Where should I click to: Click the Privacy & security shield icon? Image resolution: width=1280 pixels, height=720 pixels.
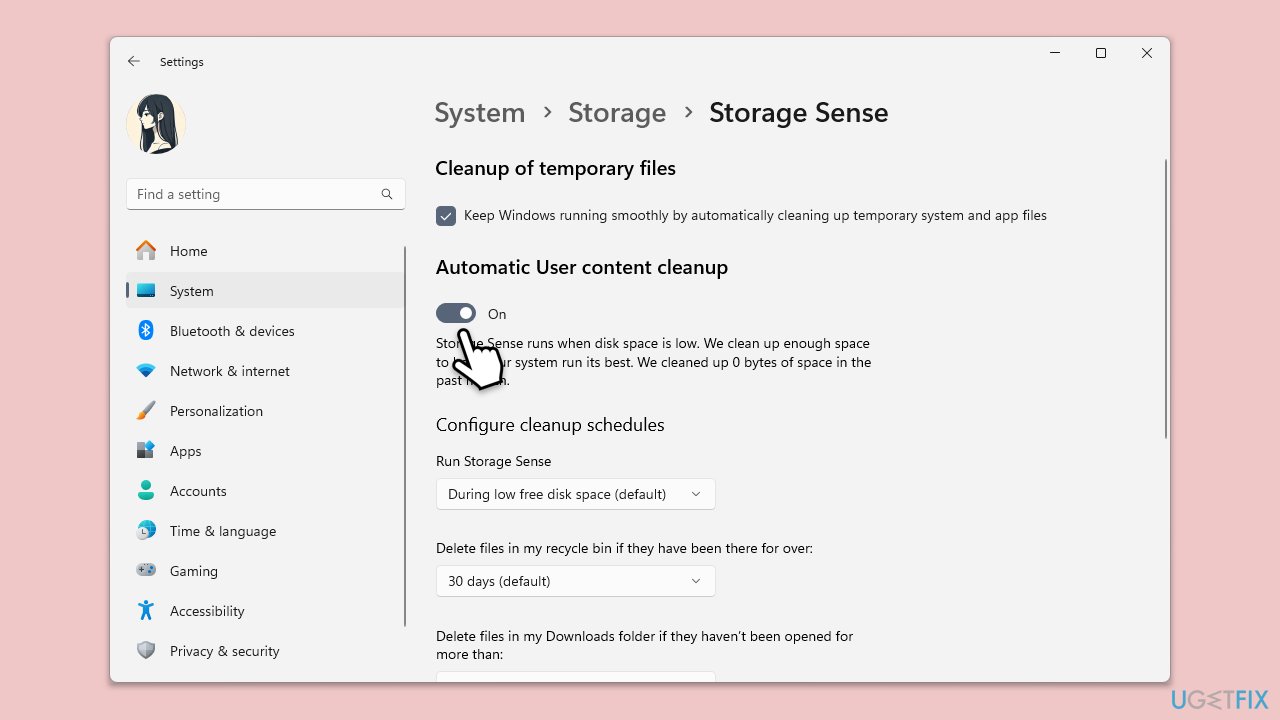146,651
